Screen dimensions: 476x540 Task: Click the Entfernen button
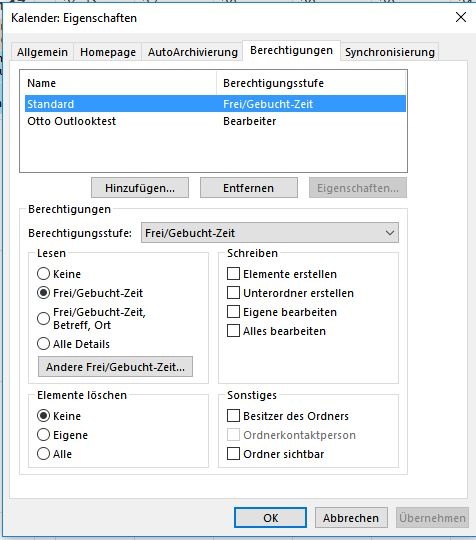pyautogui.click(x=249, y=188)
